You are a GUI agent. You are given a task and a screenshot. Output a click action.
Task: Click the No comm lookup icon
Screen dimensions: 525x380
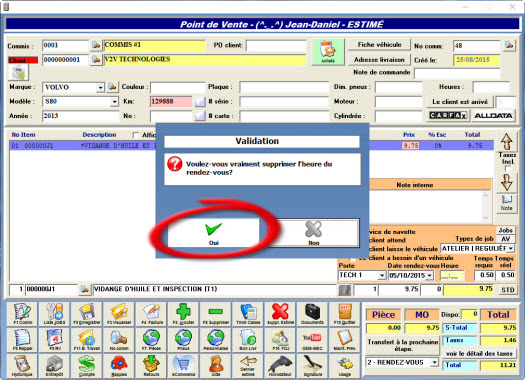(509, 45)
